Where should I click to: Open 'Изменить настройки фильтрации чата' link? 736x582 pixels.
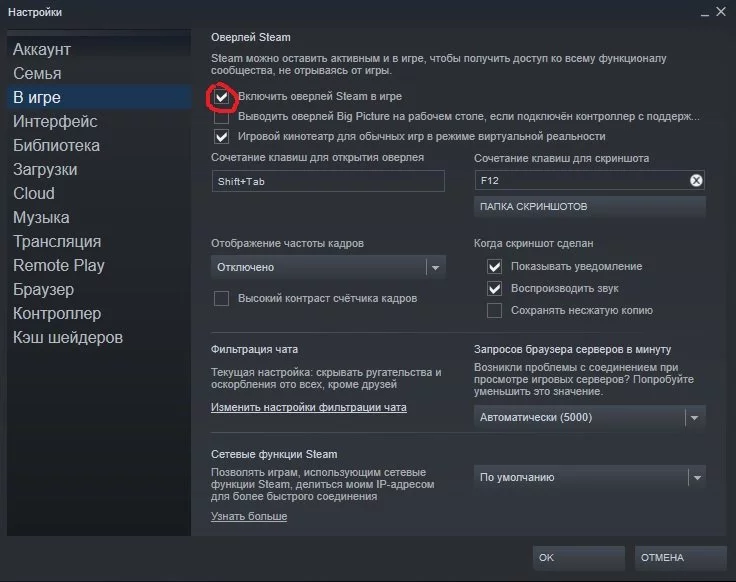tap(308, 407)
